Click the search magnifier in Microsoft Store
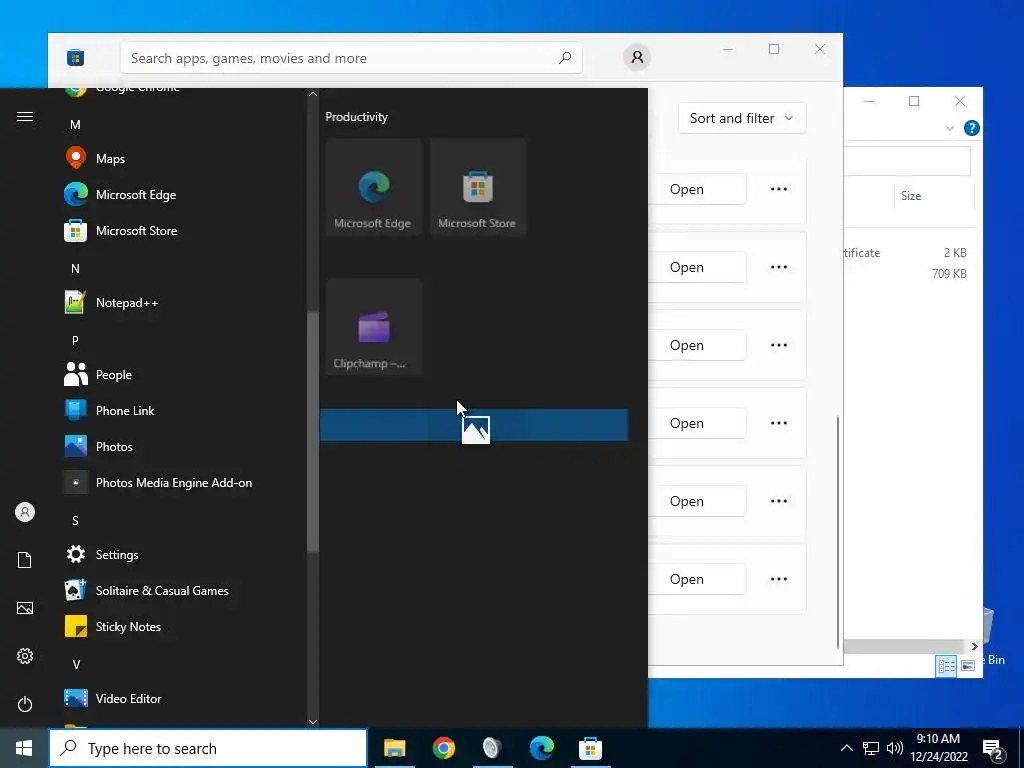 (x=565, y=57)
